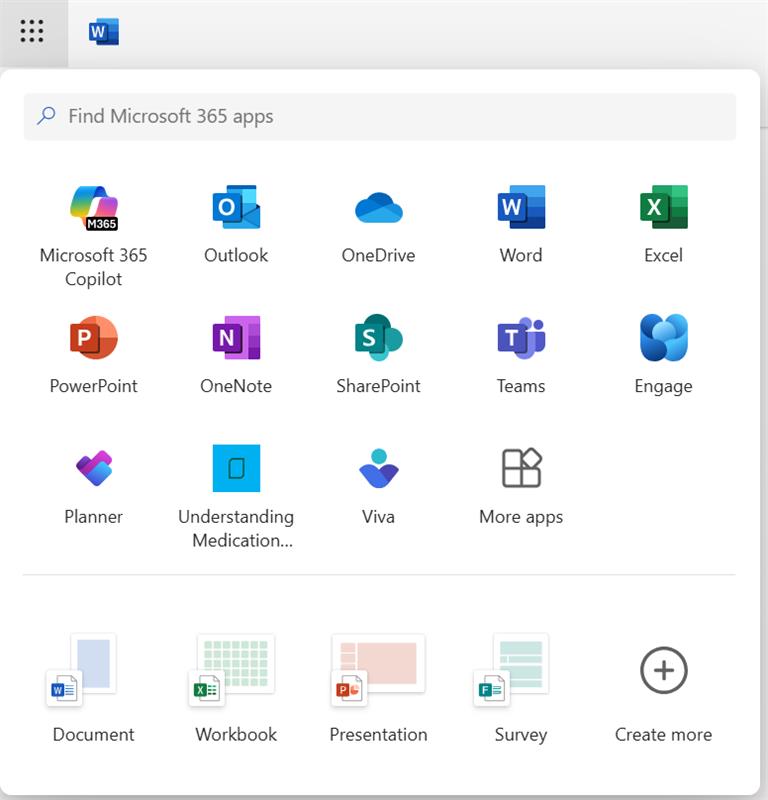This screenshot has width=768, height=800.
Task: Open PowerPoint app
Action: tap(93, 355)
